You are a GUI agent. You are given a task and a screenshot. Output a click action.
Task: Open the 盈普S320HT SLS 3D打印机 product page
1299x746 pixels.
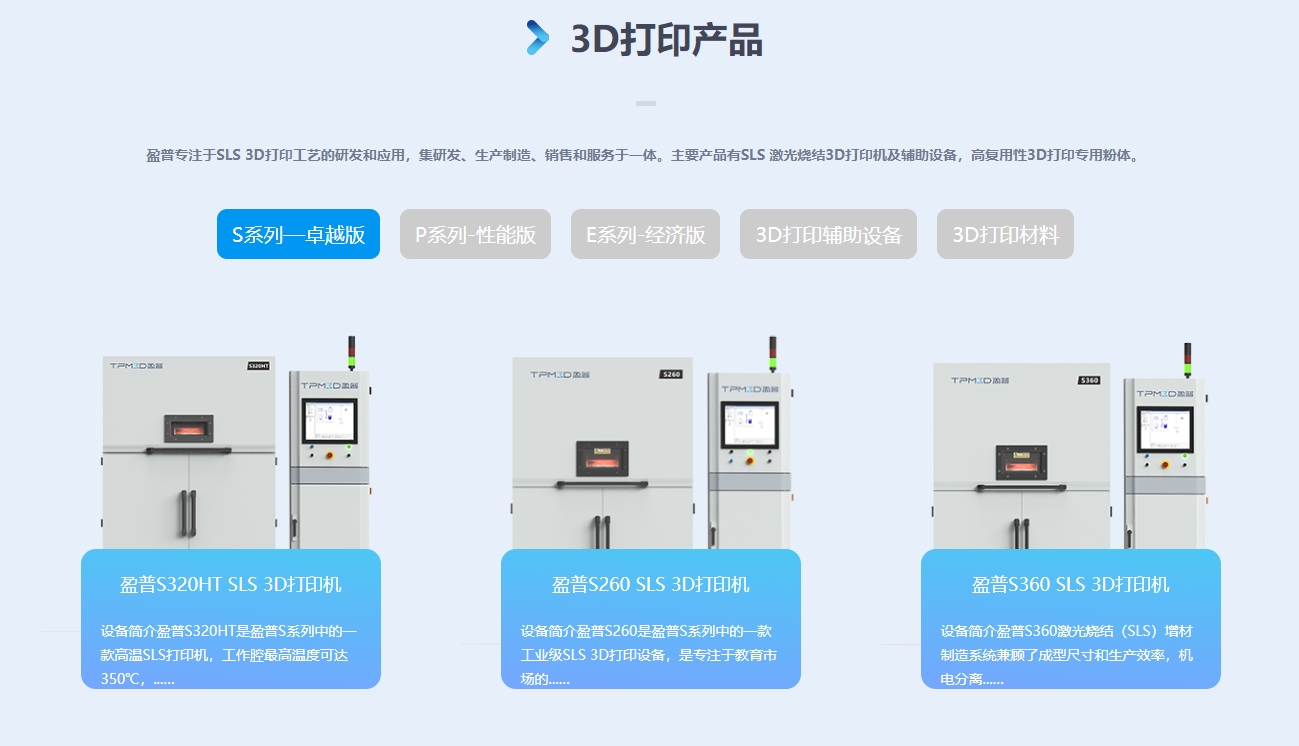230,584
